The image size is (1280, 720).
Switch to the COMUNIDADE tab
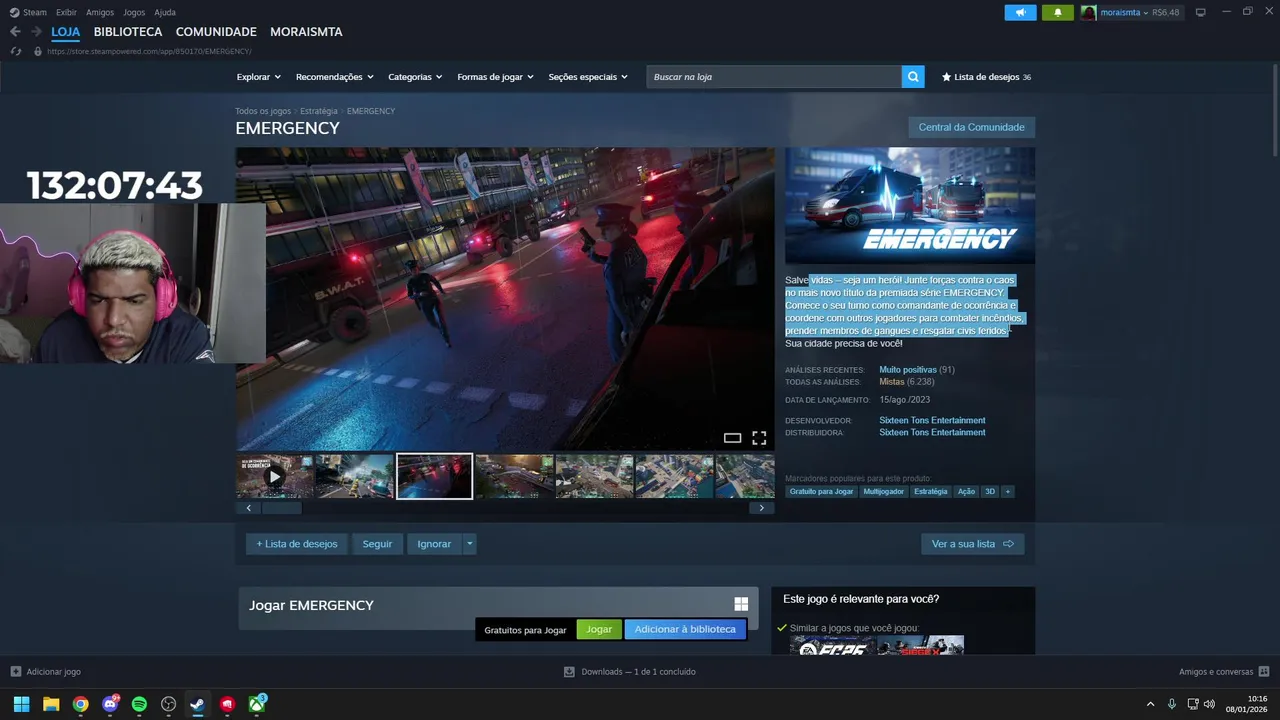pyautogui.click(x=216, y=32)
